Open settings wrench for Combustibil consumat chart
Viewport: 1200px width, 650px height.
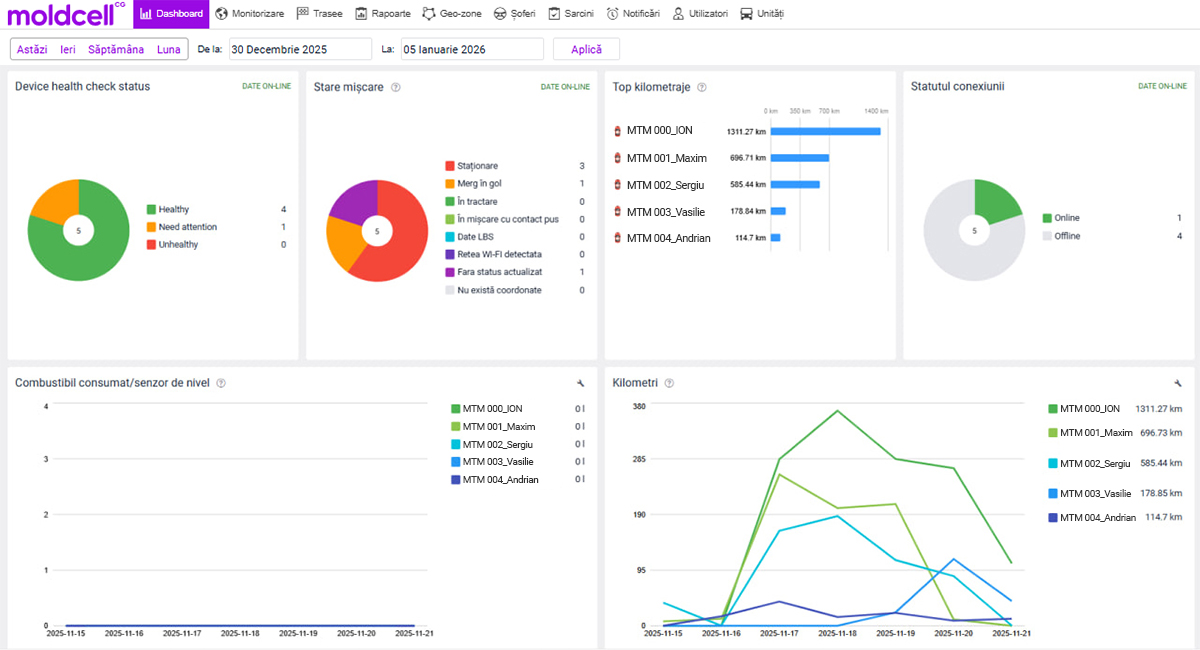(581, 383)
